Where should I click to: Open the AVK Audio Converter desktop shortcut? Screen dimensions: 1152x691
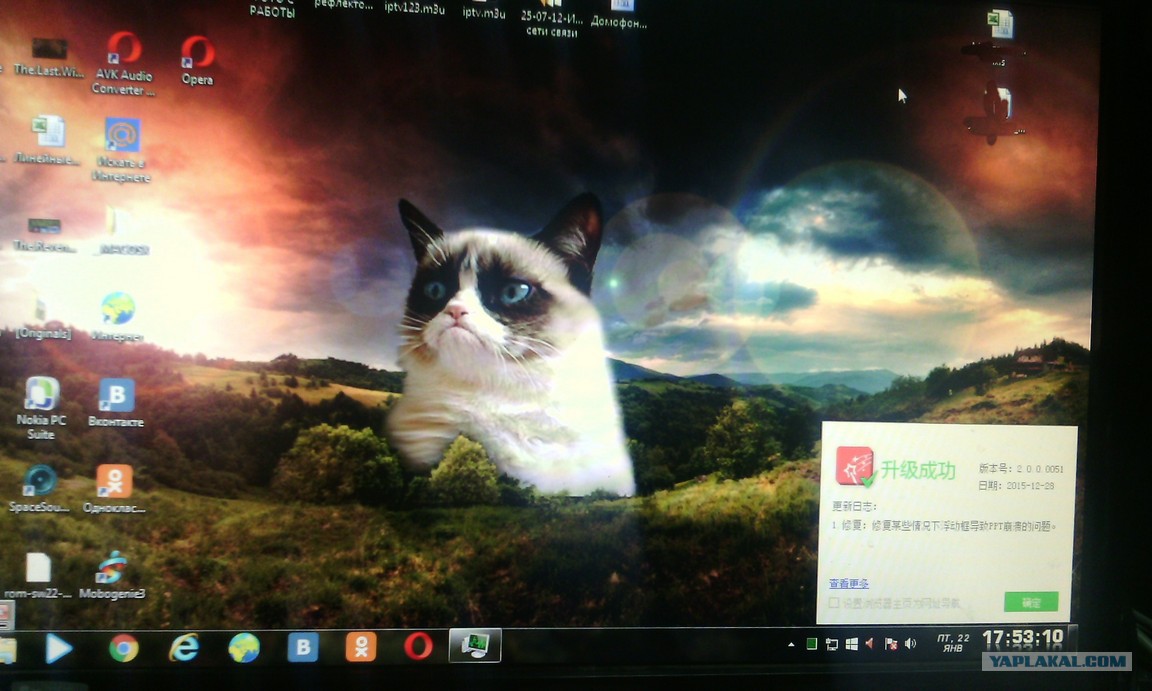pos(123,63)
